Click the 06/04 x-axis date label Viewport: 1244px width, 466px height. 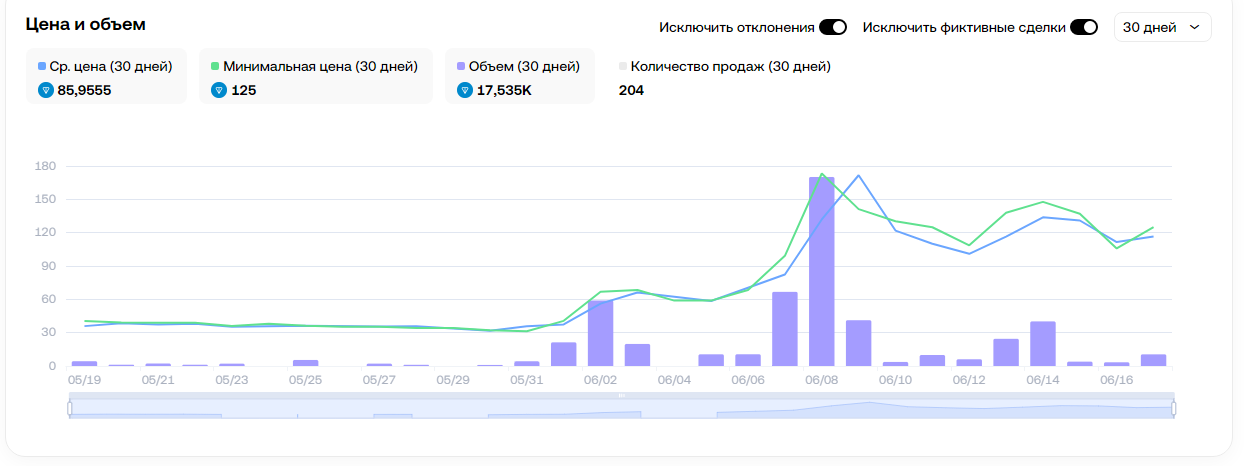(x=674, y=380)
